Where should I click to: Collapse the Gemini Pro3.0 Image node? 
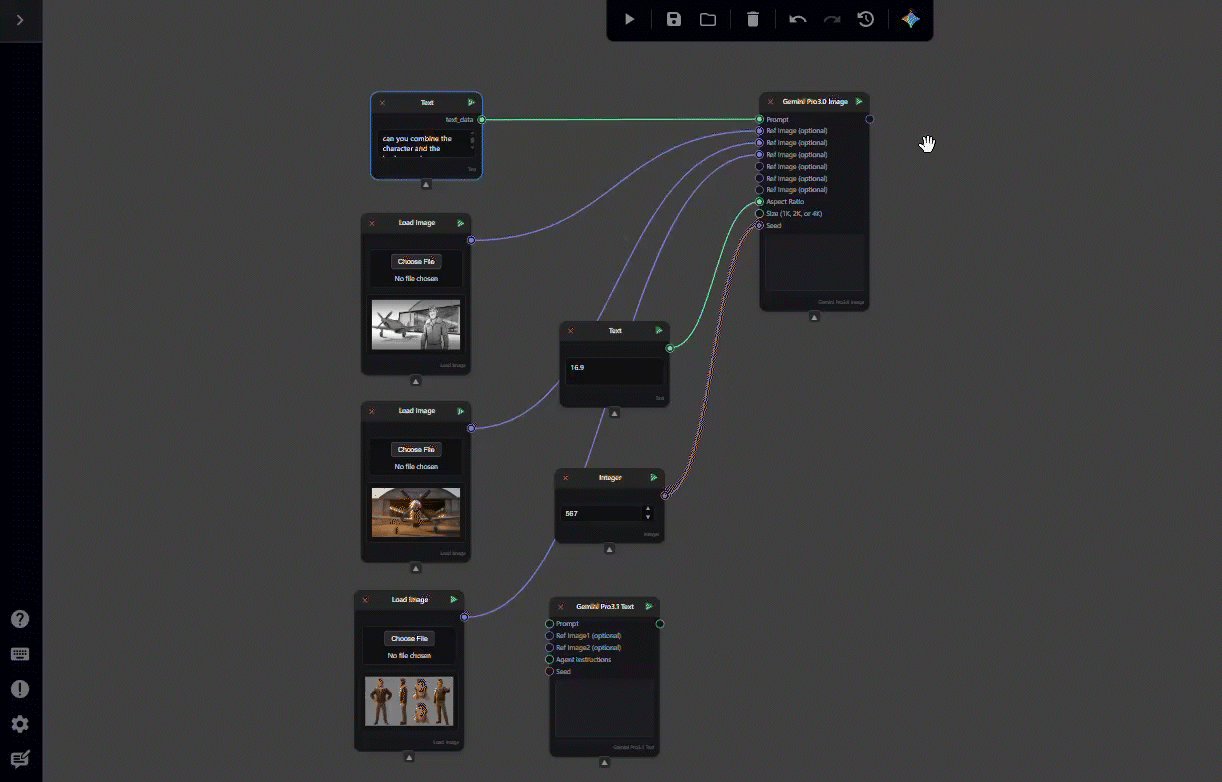pyautogui.click(x=814, y=317)
